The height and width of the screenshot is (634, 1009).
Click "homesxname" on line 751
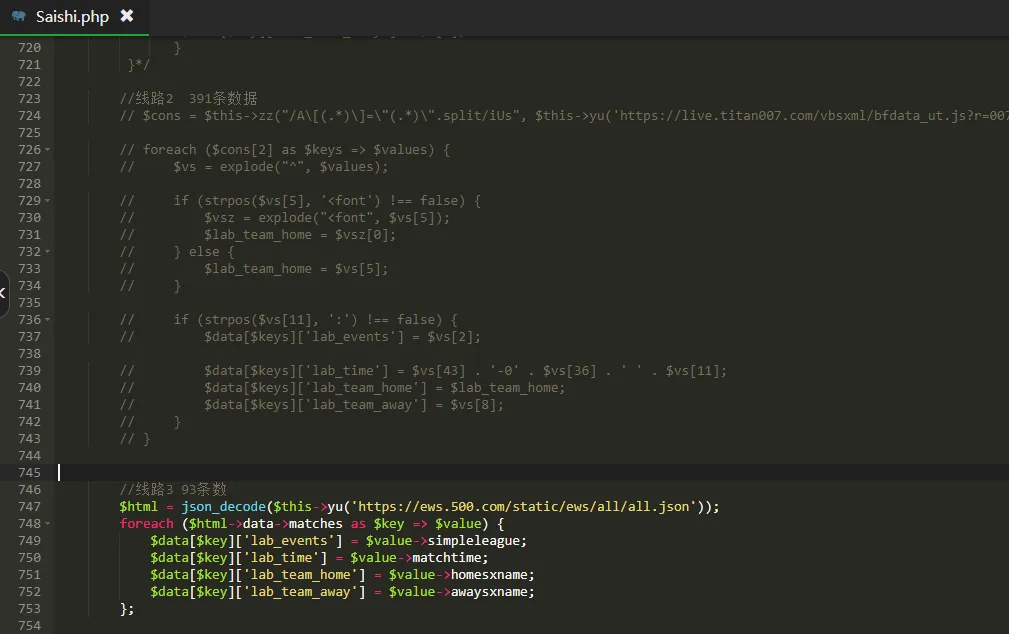coord(489,575)
